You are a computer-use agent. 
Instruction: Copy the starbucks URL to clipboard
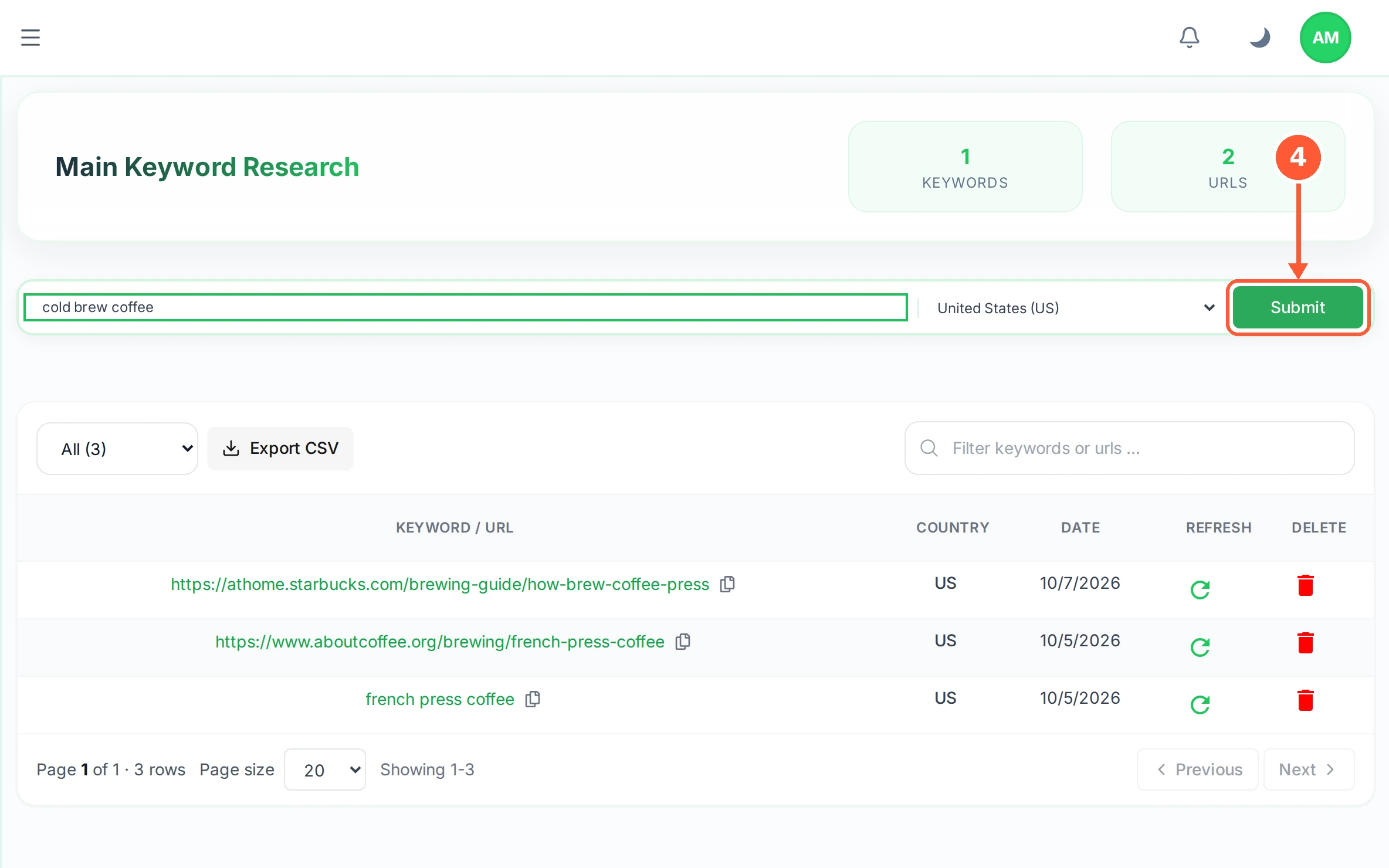[727, 584]
